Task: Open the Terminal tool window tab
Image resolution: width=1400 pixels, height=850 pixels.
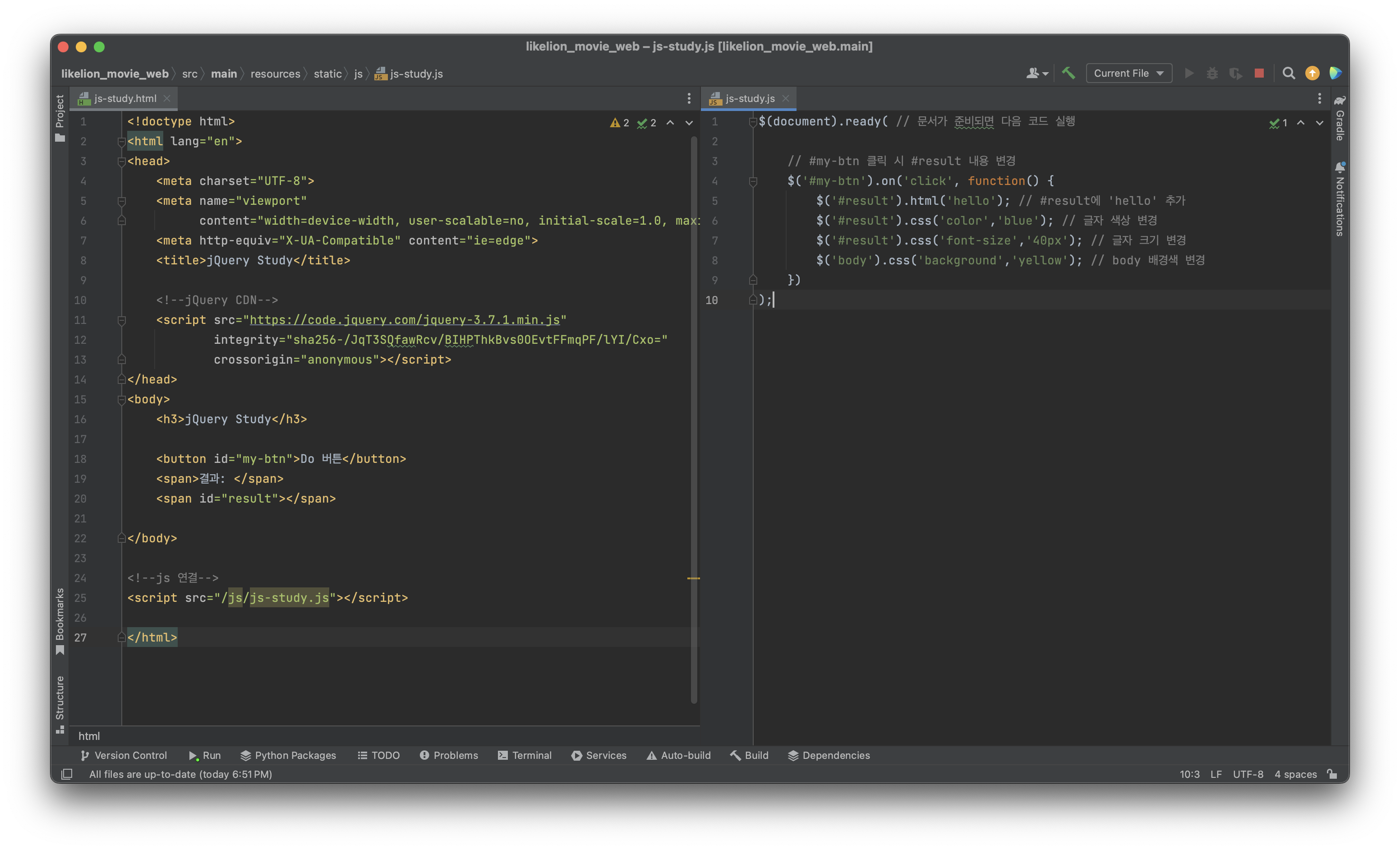Action: 525,755
